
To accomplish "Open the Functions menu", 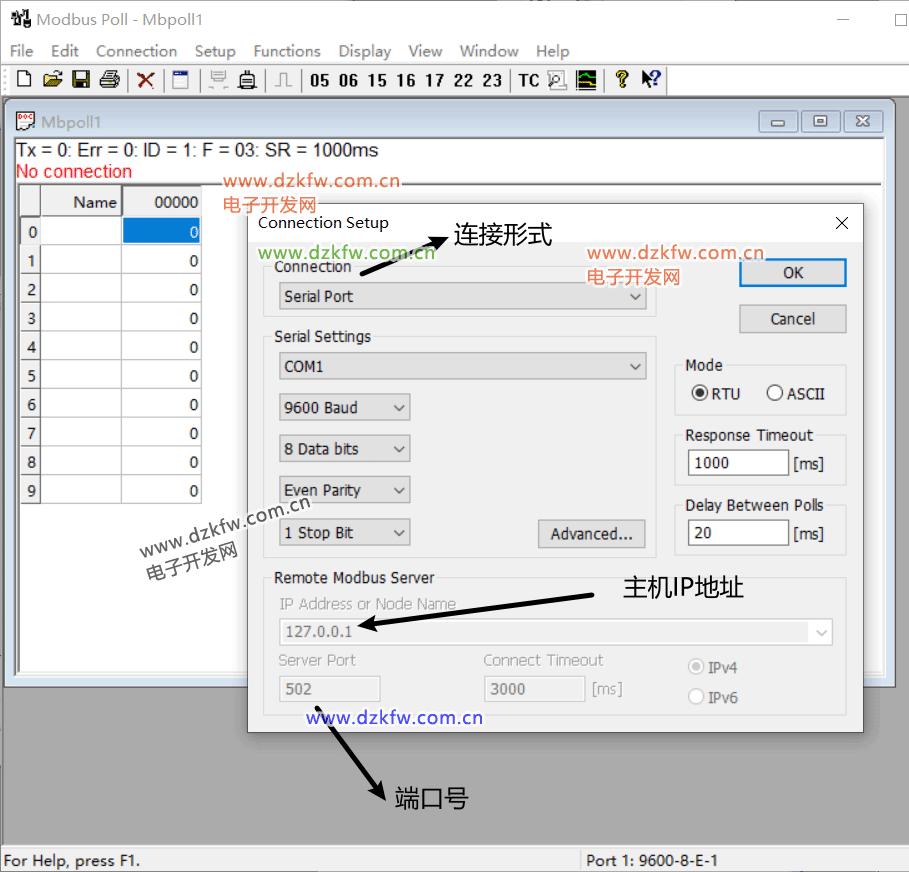I will (x=287, y=51).
